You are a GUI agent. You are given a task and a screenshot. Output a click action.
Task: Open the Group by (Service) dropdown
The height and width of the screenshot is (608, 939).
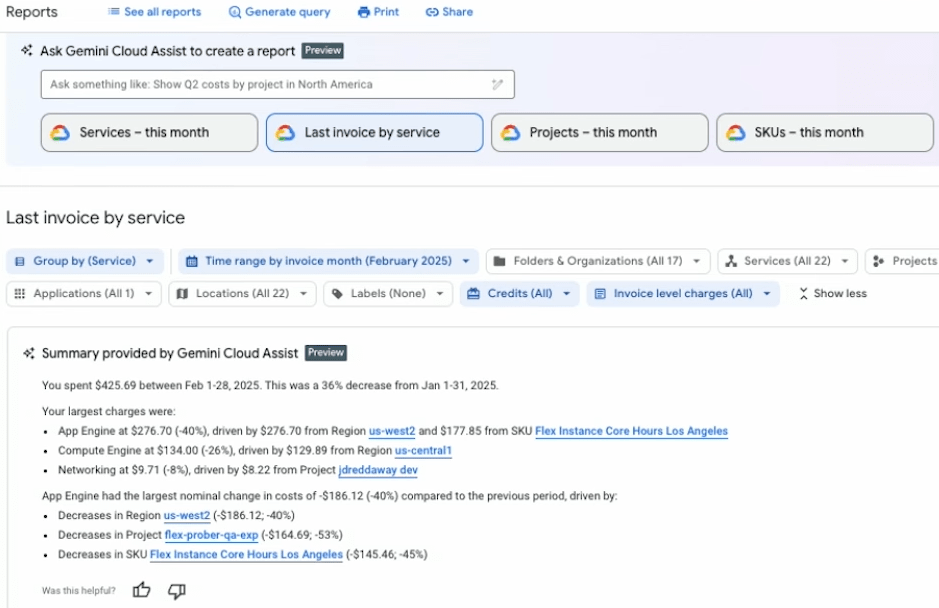pos(85,261)
